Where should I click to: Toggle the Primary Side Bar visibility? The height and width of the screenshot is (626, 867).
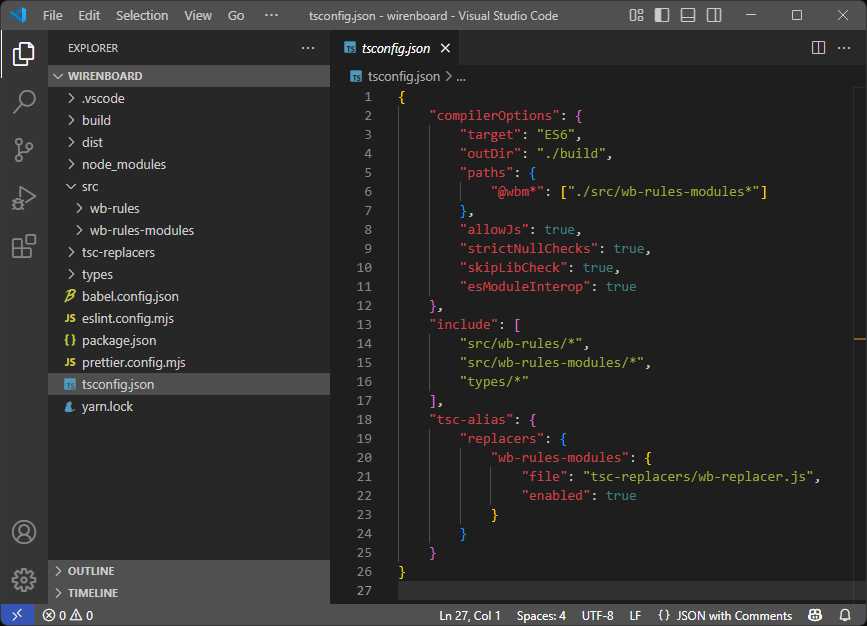tap(661, 15)
